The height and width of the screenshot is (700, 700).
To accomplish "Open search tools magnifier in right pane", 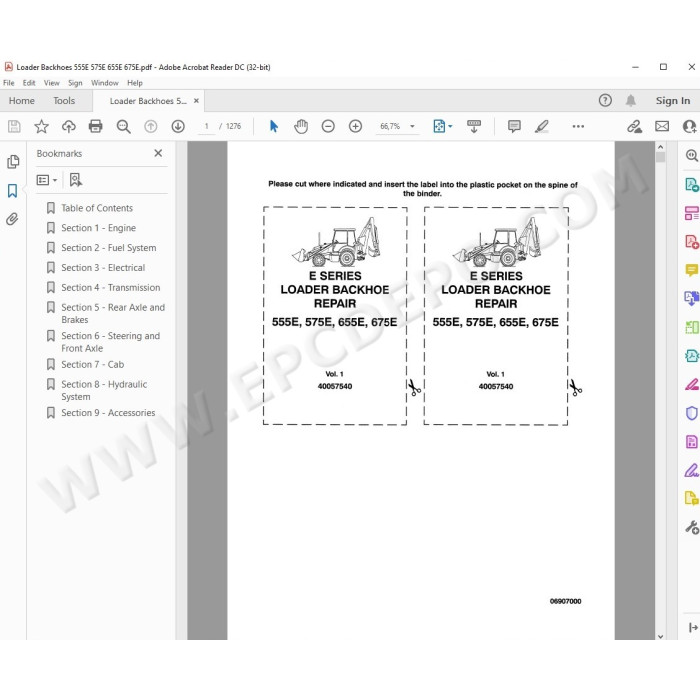I will click(692, 155).
